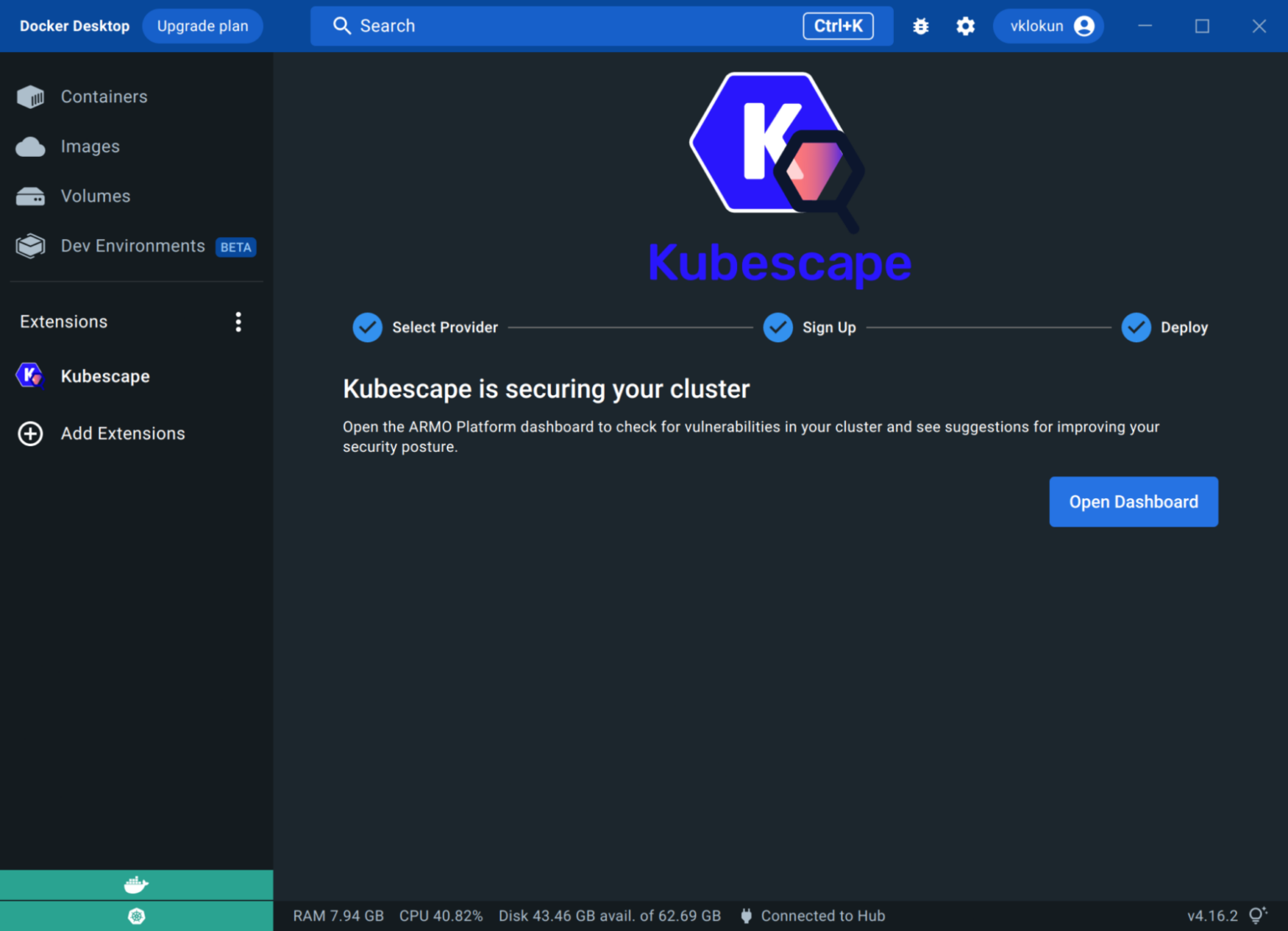Click the Sign Up step checkmark
Image resolution: width=1288 pixels, height=931 pixels.
click(777, 327)
